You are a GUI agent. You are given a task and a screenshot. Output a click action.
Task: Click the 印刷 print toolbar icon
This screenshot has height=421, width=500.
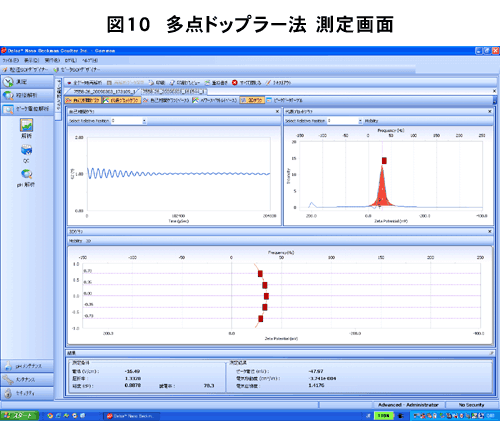(151, 82)
